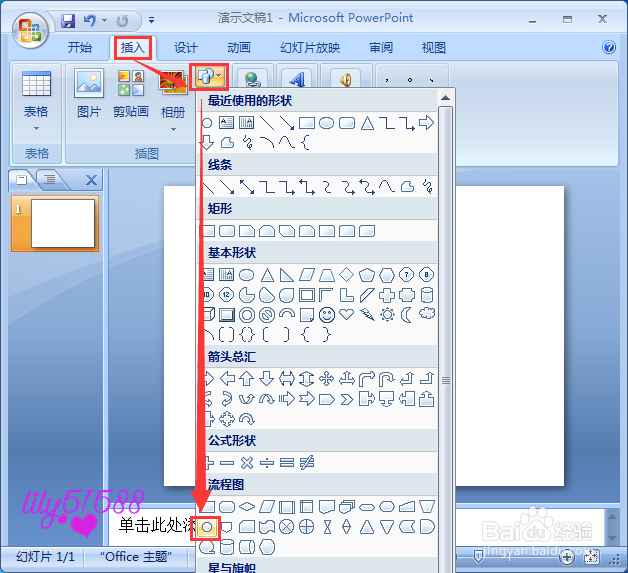Select the multiply sign in 公式形状
The width and height of the screenshot is (628, 573).
point(247,463)
